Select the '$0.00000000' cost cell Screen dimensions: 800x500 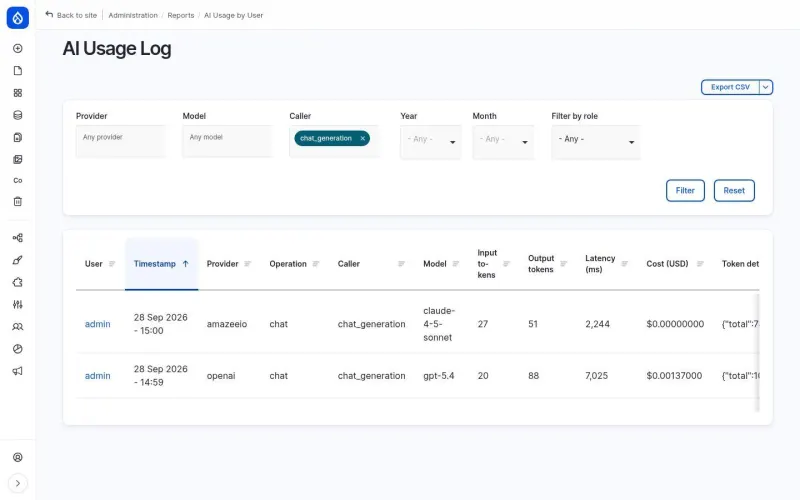click(x=675, y=324)
